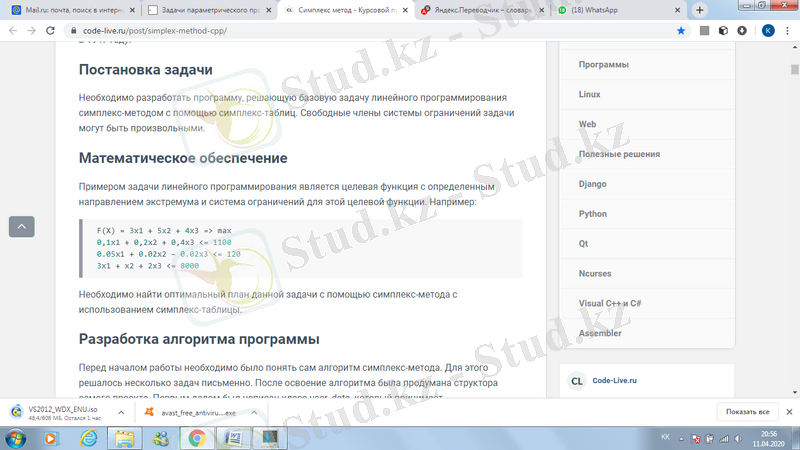The height and width of the screenshot is (450, 800).
Task: Bookmark this page with the star icon
Action: coord(681,31)
